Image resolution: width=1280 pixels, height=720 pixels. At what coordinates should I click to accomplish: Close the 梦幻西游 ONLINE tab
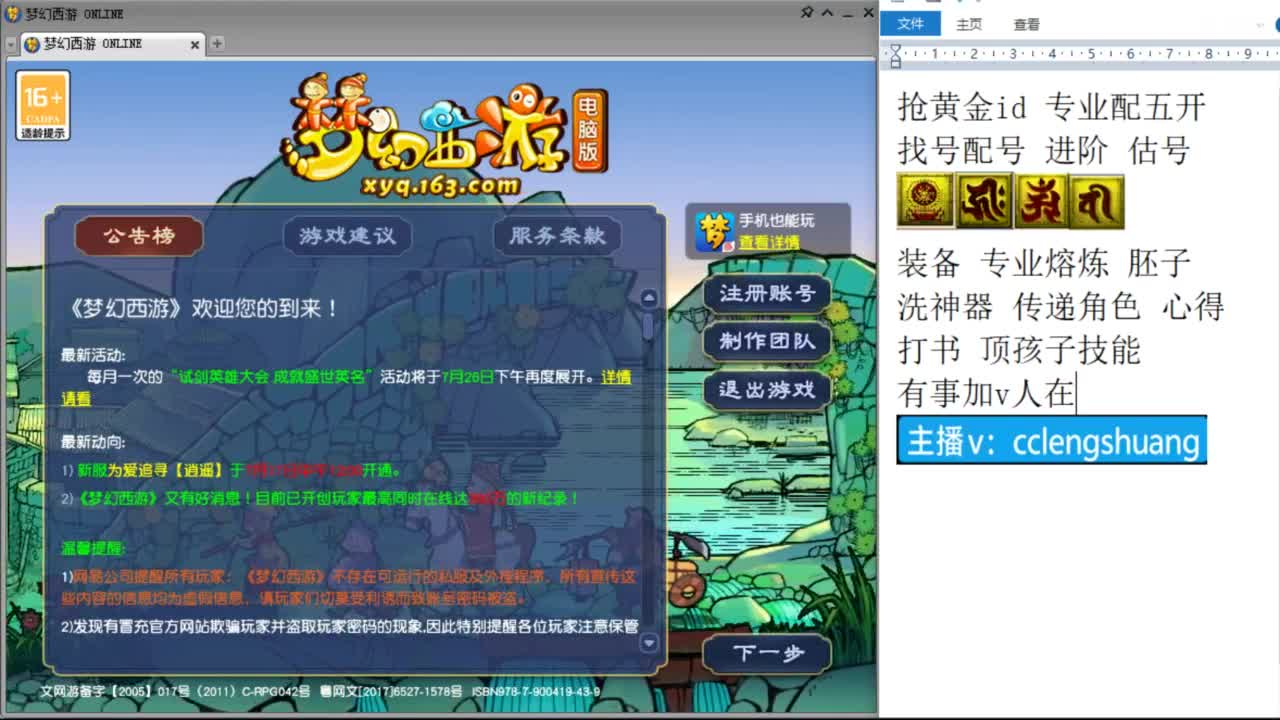click(195, 45)
